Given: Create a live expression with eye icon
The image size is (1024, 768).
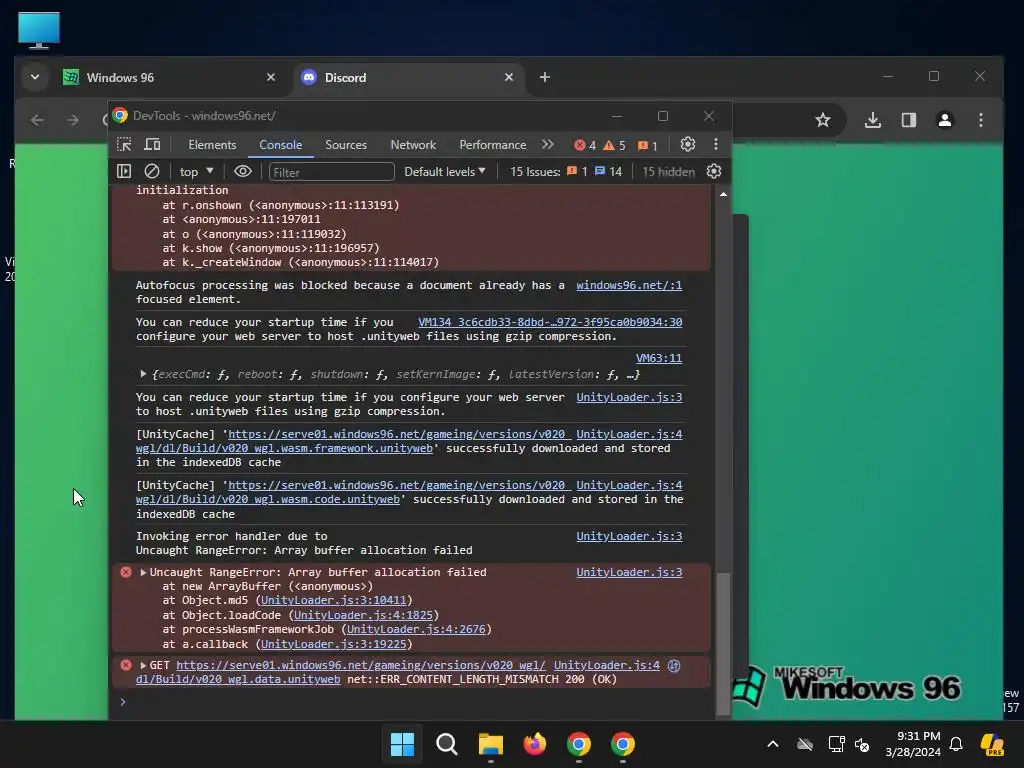Looking at the screenshot, I should (243, 171).
